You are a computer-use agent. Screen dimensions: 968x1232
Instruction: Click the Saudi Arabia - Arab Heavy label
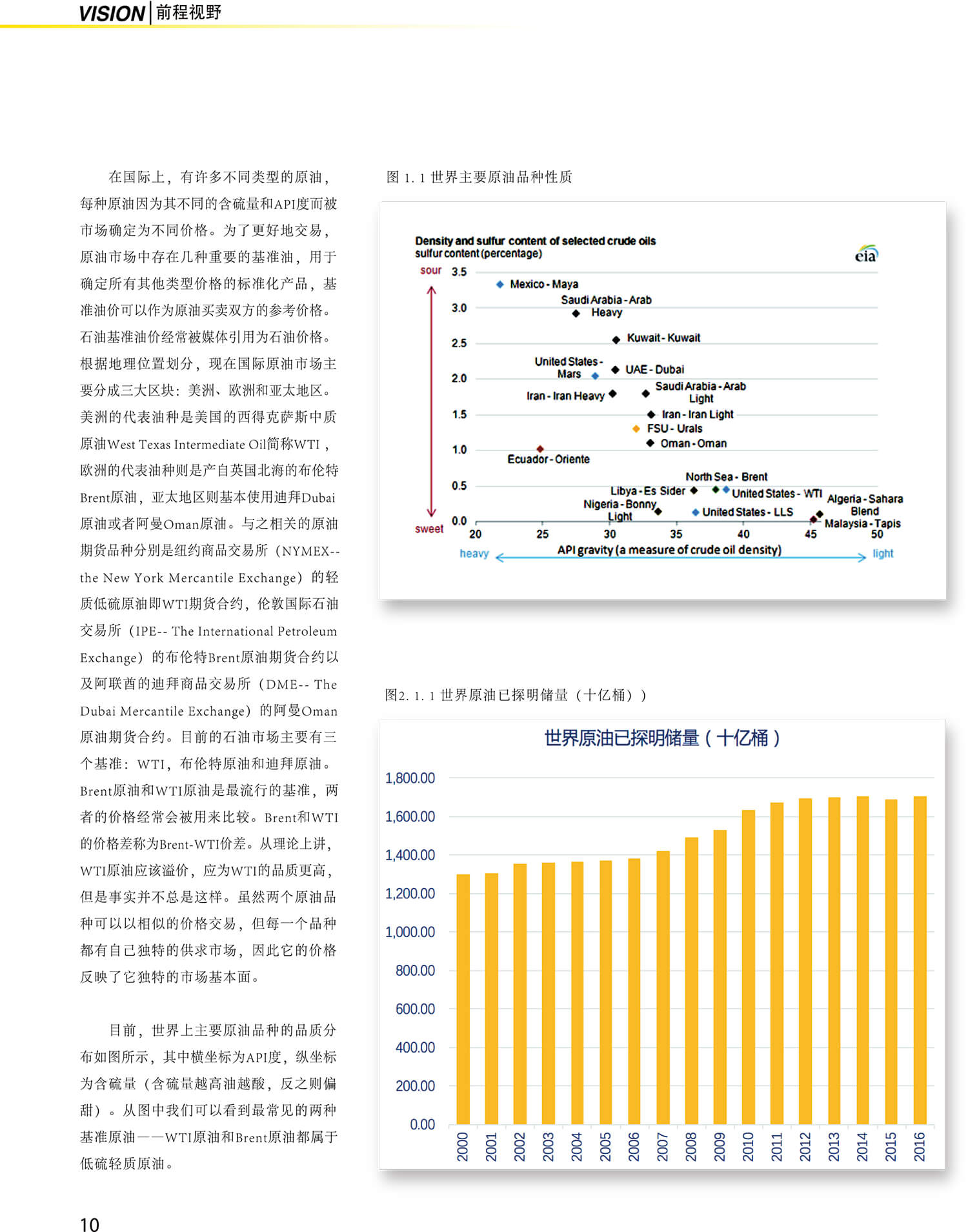pyautogui.click(x=606, y=306)
